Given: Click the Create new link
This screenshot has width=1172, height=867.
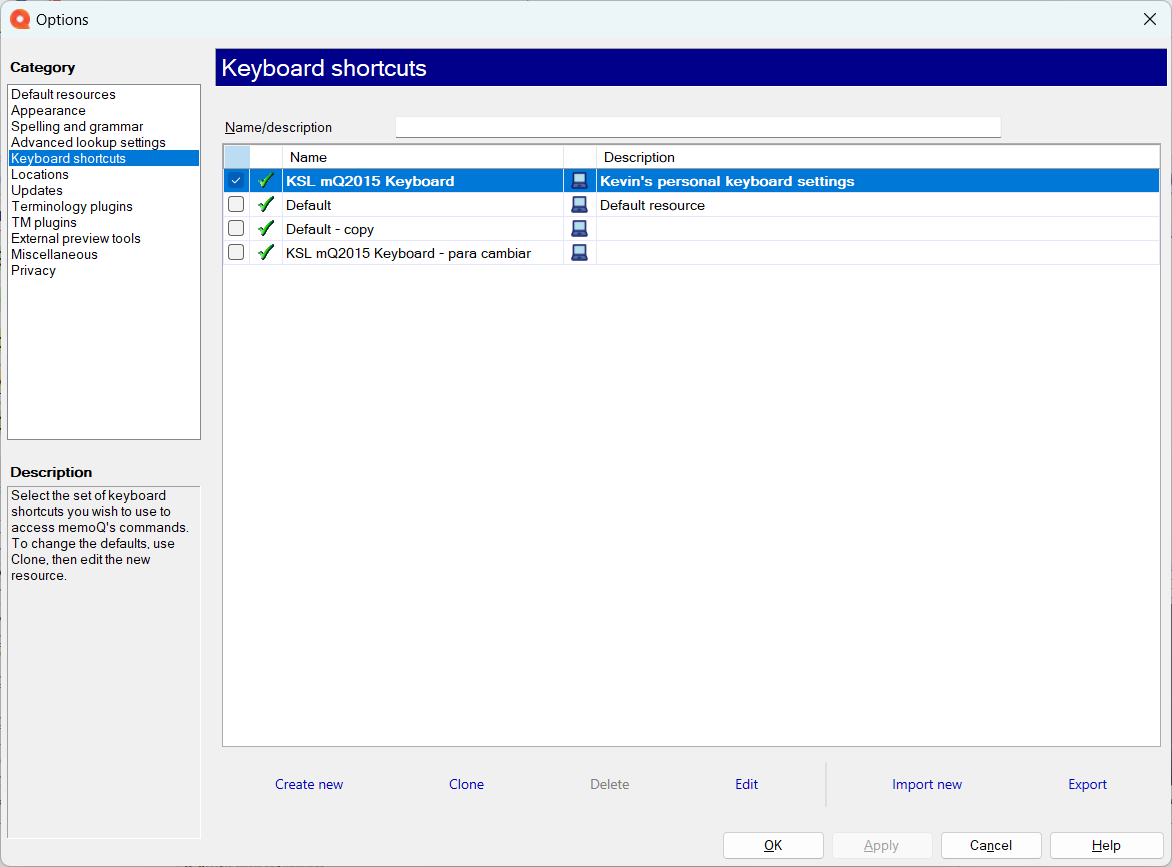Looking at the screenshot, I should pos(309,784).
